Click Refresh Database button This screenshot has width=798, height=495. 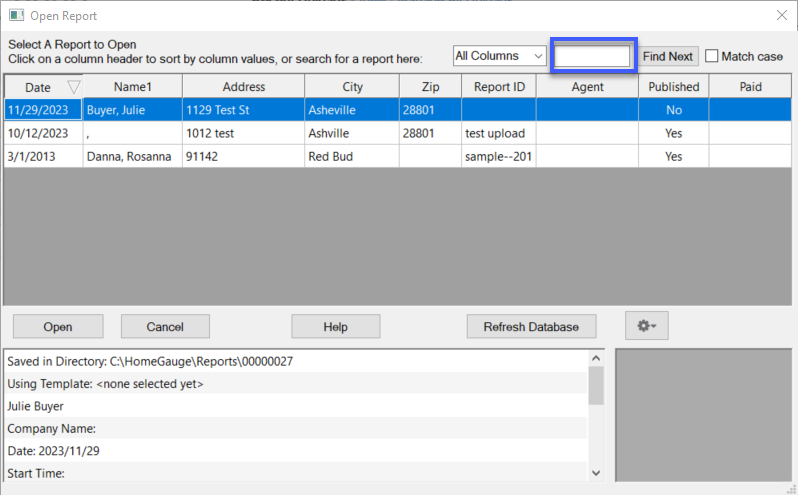point(531,327)
